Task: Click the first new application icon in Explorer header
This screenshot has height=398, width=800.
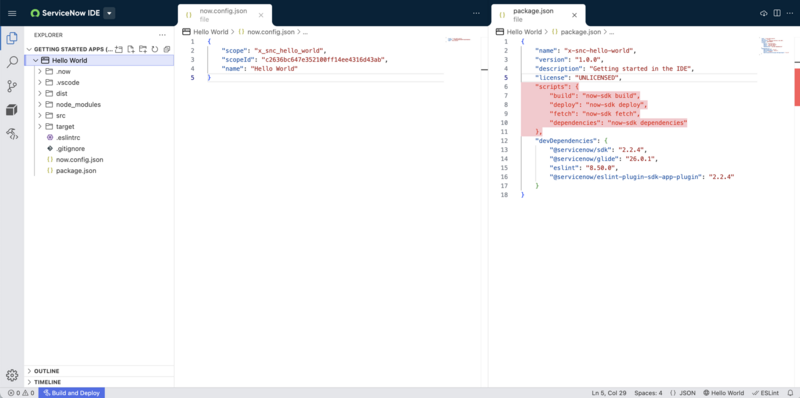Action: pyautogui.click(x=118, y=49)
